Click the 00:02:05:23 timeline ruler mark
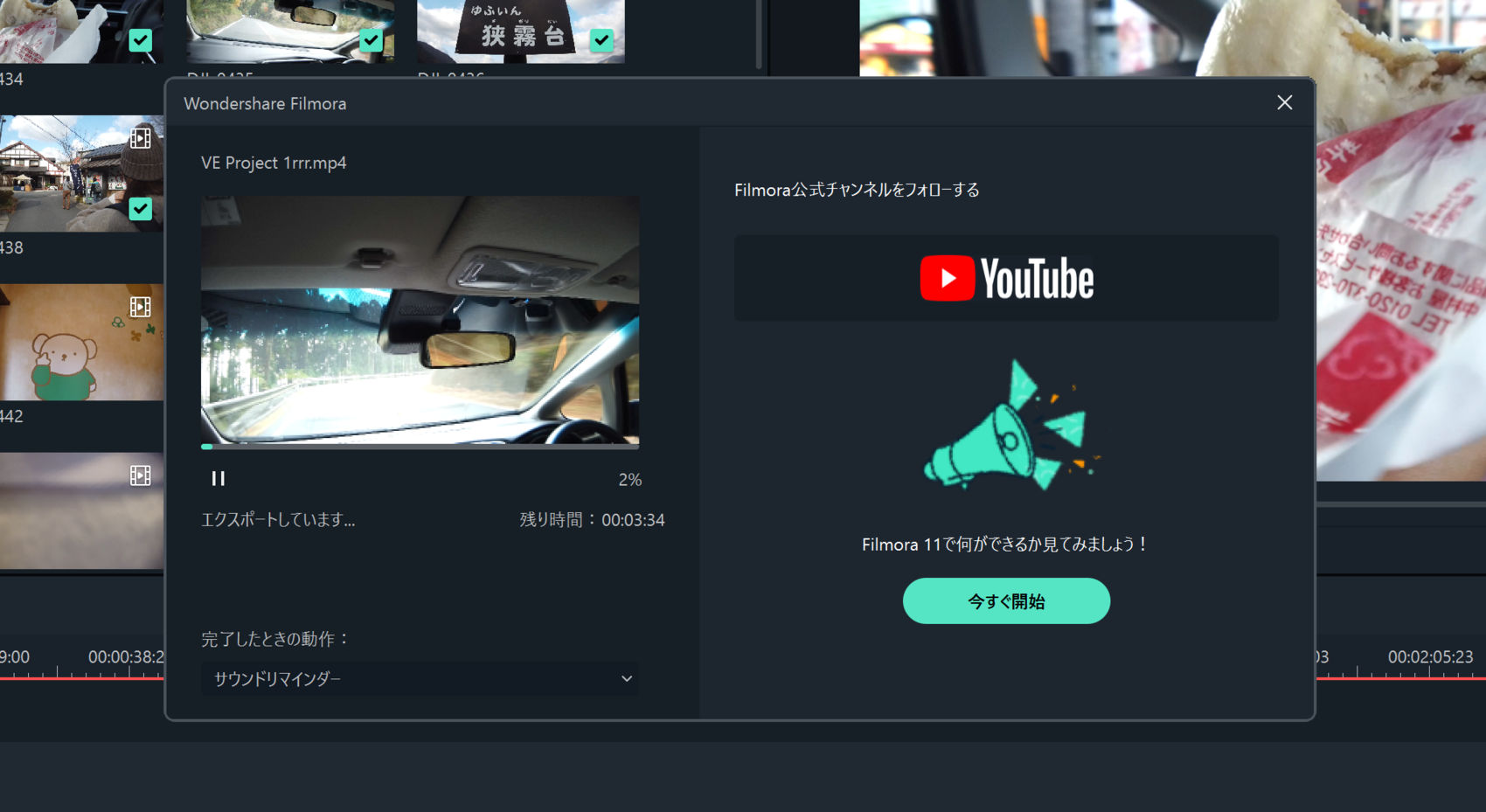This screenshot has width=1486, height=812. 1430,656
